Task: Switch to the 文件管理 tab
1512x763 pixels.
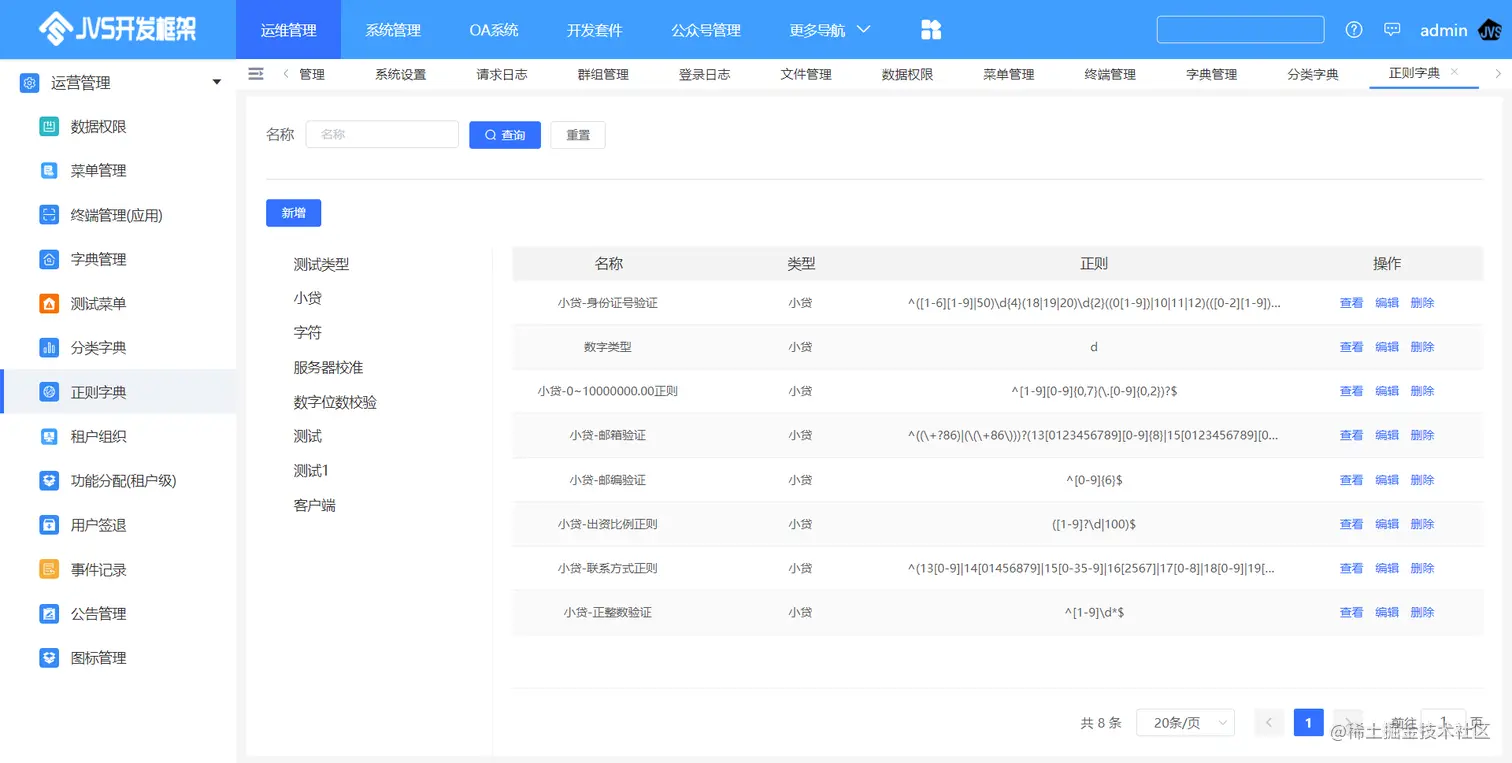Action: [806, 74]
